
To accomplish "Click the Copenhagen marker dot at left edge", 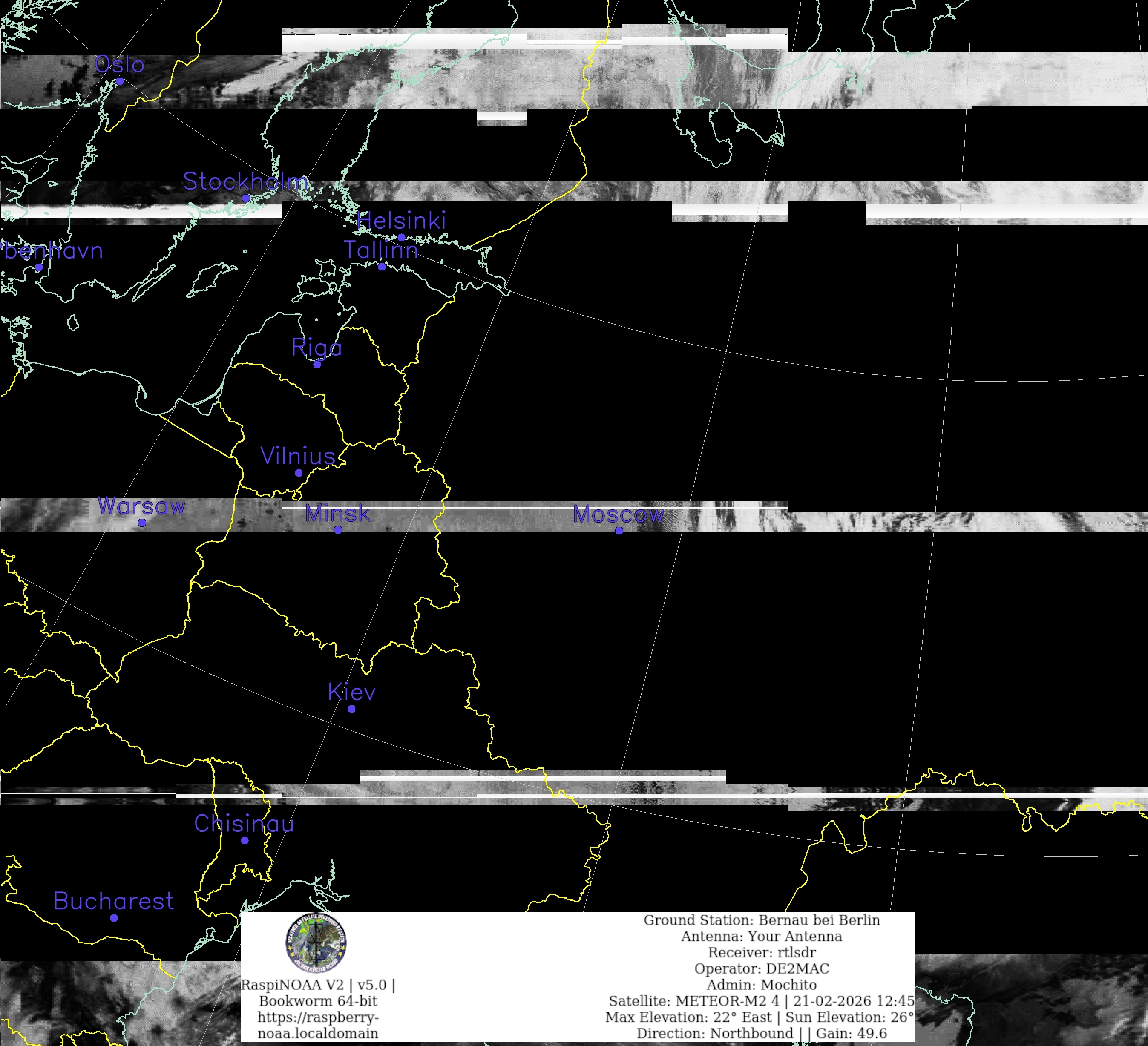I will [x=39, y=267].
